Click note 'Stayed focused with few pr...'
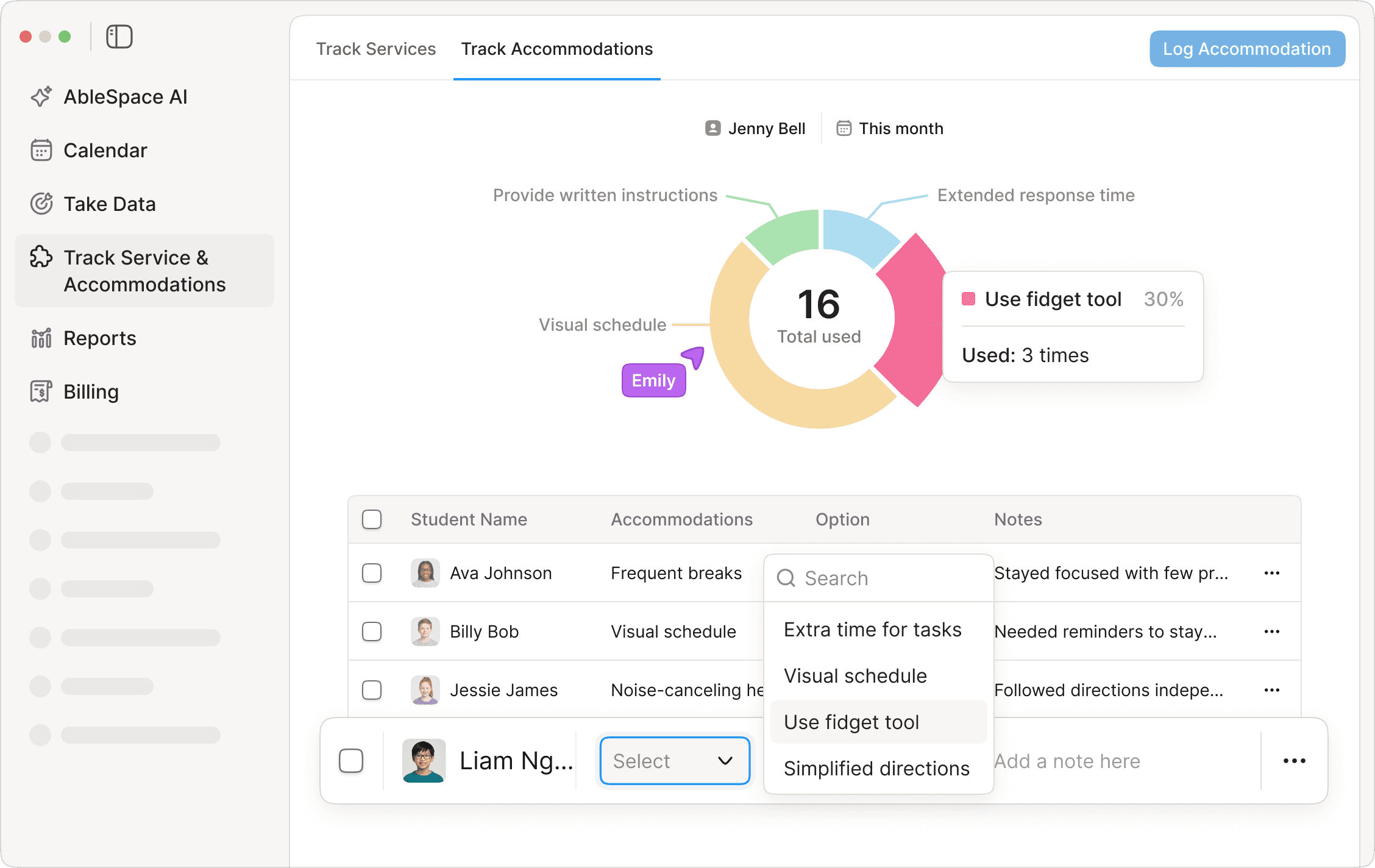1375x868 pixels. pyautogui.click(x=1111, y=573)
